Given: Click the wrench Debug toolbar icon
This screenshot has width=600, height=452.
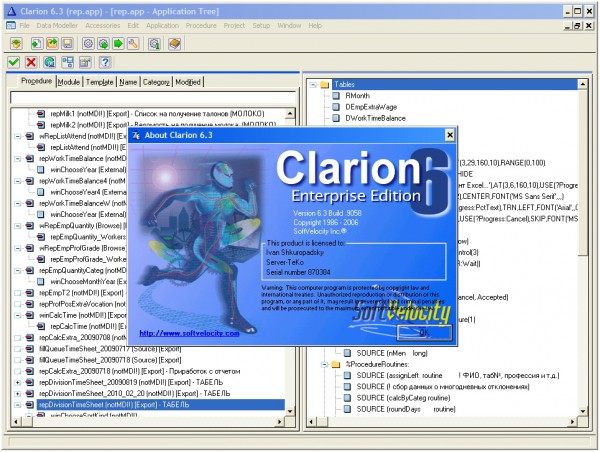Looking at the screenshot, I should pos(133,44).
